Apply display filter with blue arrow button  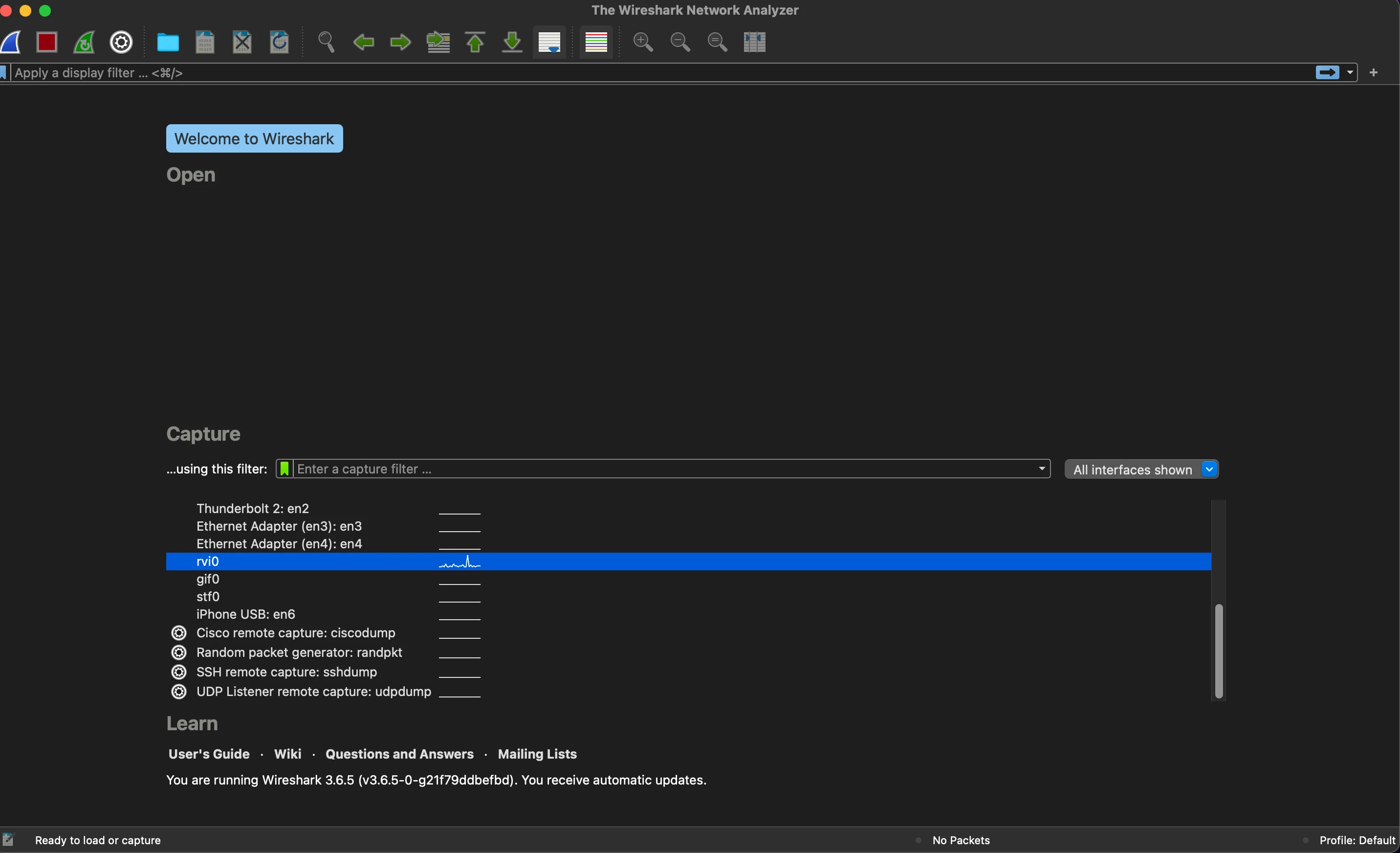1327,72
